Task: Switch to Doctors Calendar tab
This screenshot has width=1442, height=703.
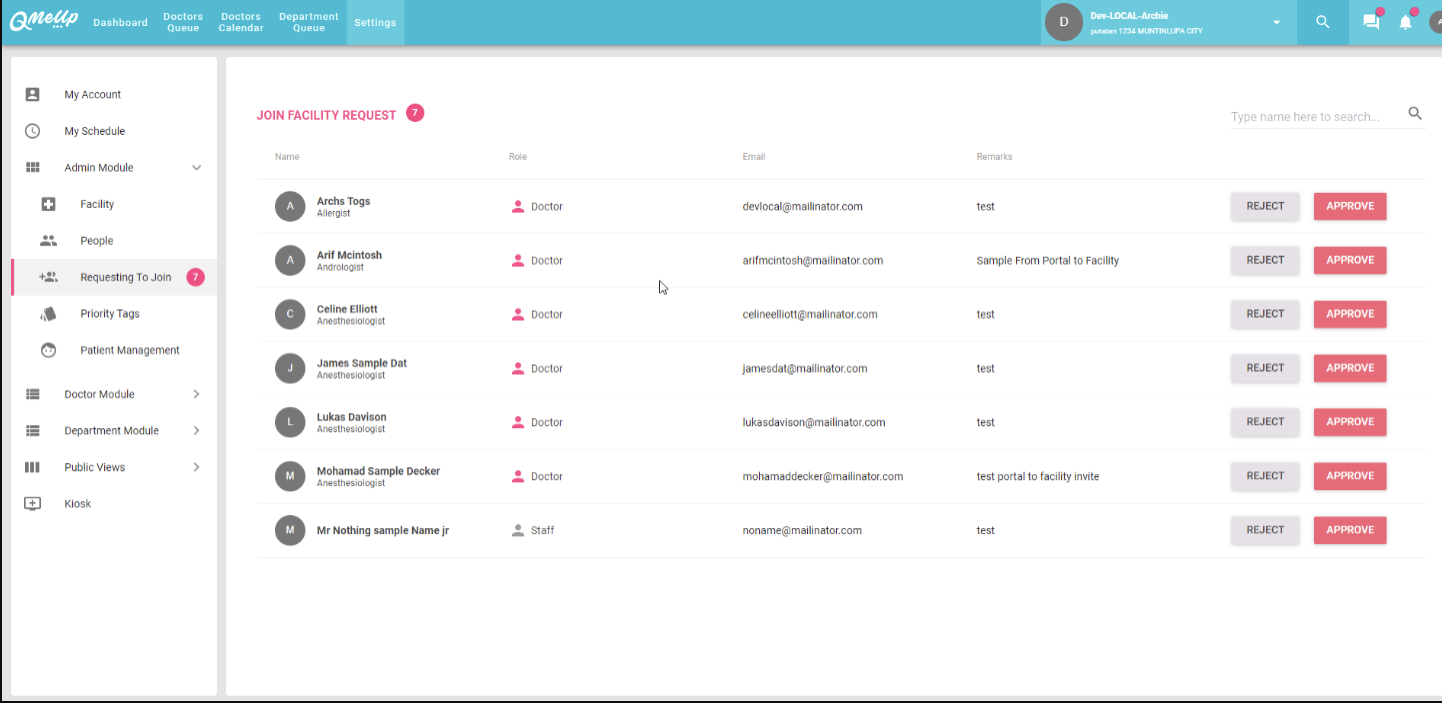Action: (241, 22)
